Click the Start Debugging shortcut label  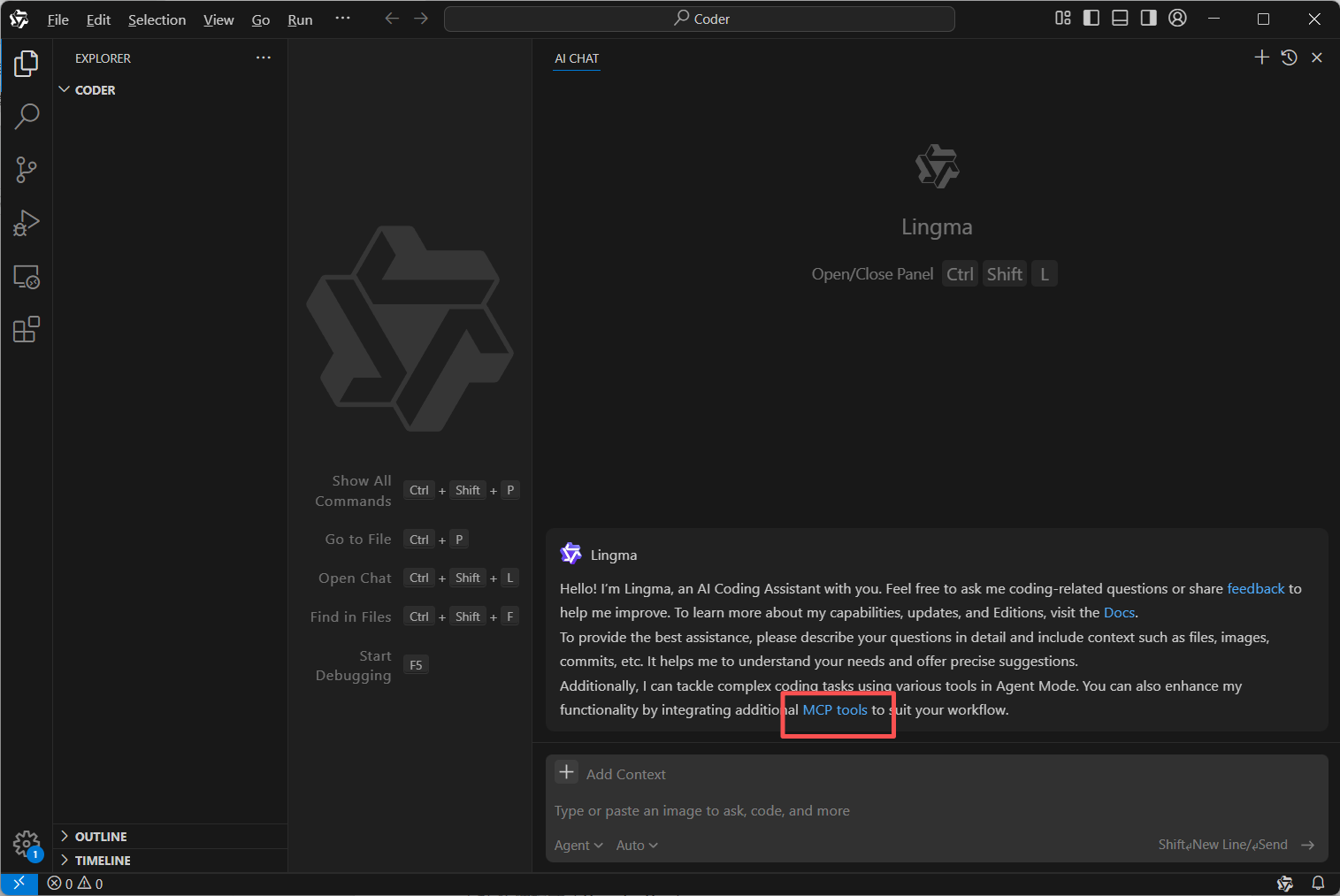pyautogui.click(x=353, y=666)
